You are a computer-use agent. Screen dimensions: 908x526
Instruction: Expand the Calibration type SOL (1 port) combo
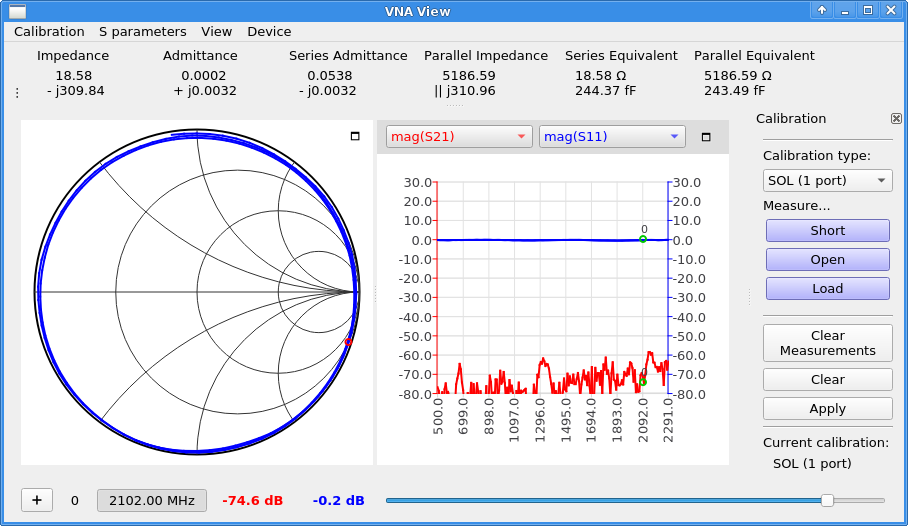[828, 181]
